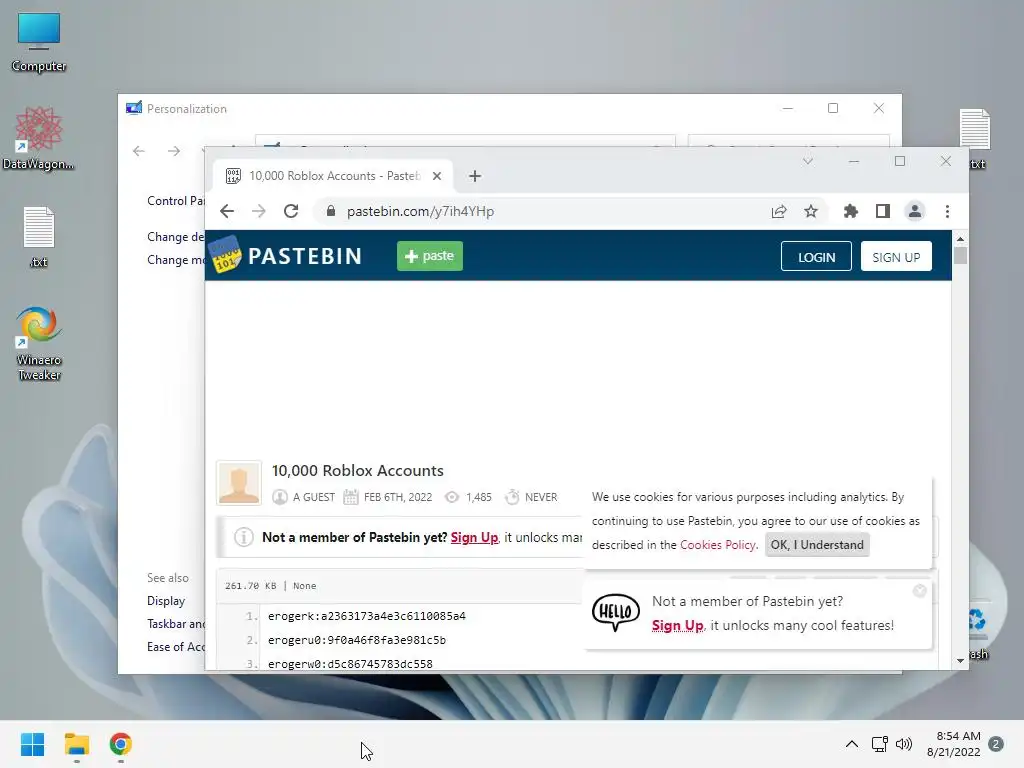Click the page scrollbar down arrow
The width and height of the screenshot is (1024, 768).
960,660
